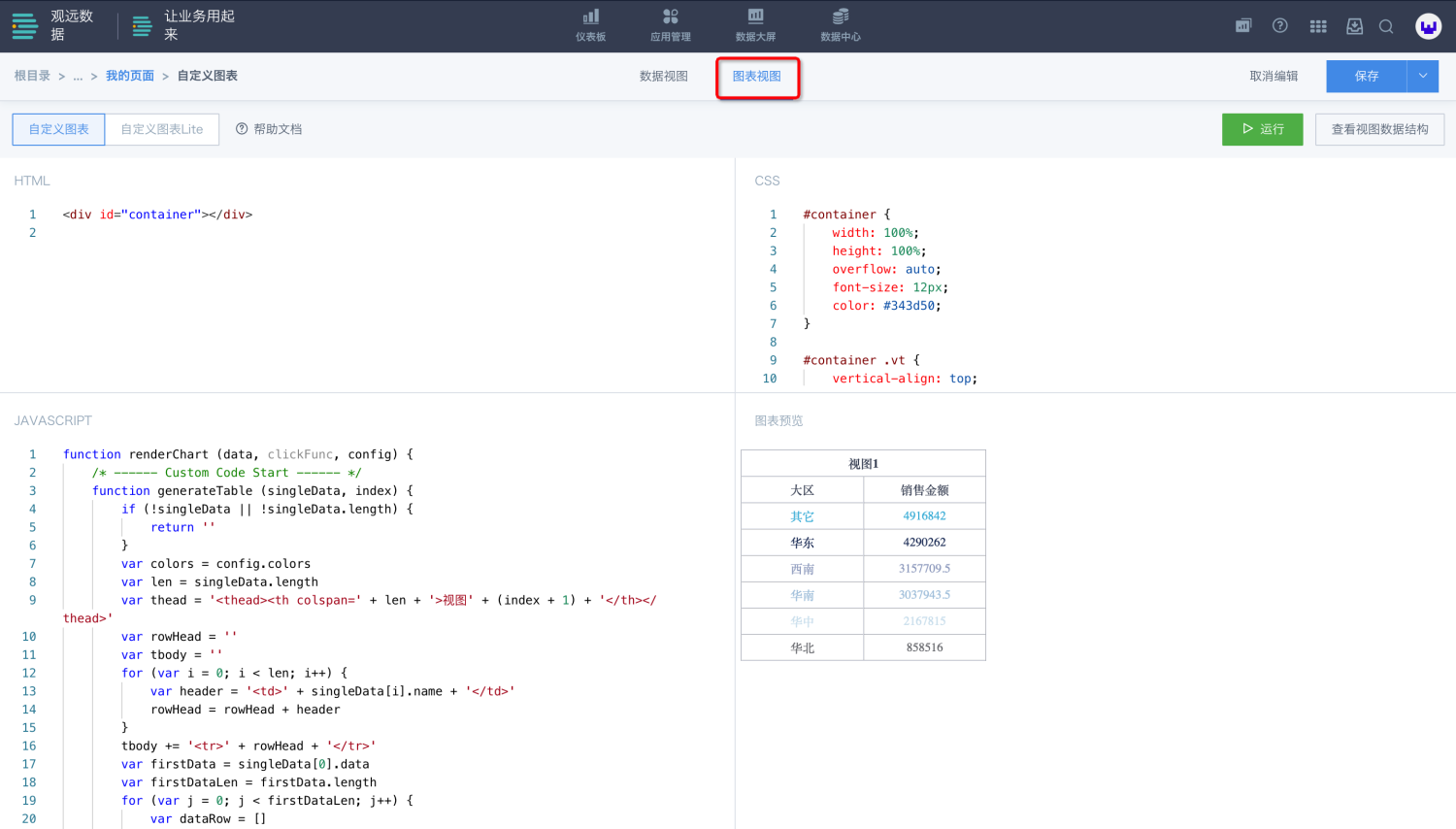Click the 其它 cell in preview table
The image size is (1456, 829).
tap(803, 516)
